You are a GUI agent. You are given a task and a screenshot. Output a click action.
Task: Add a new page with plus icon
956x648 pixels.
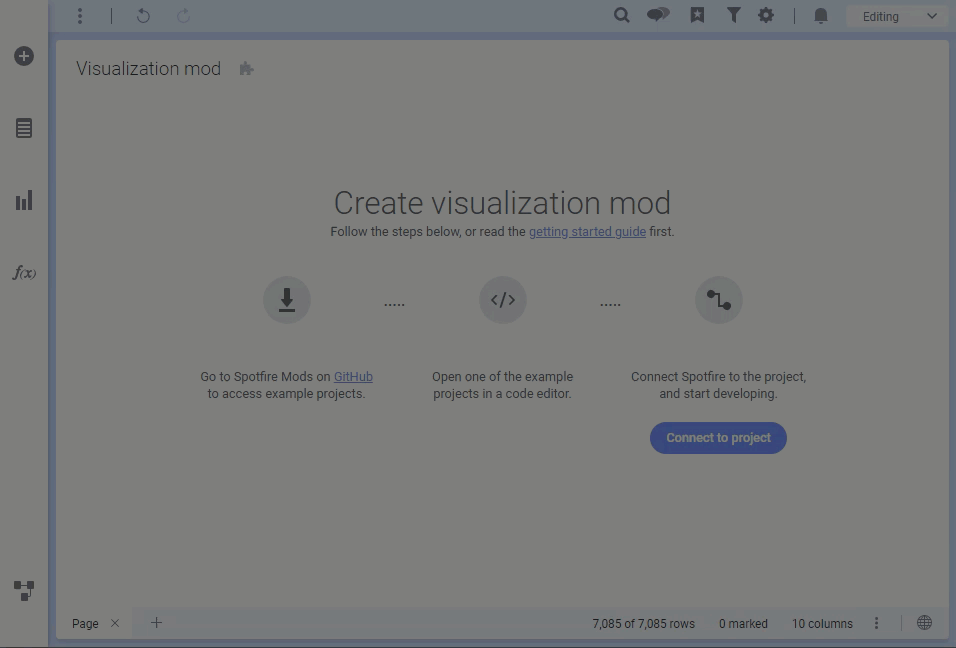click(x=156, y=622)
